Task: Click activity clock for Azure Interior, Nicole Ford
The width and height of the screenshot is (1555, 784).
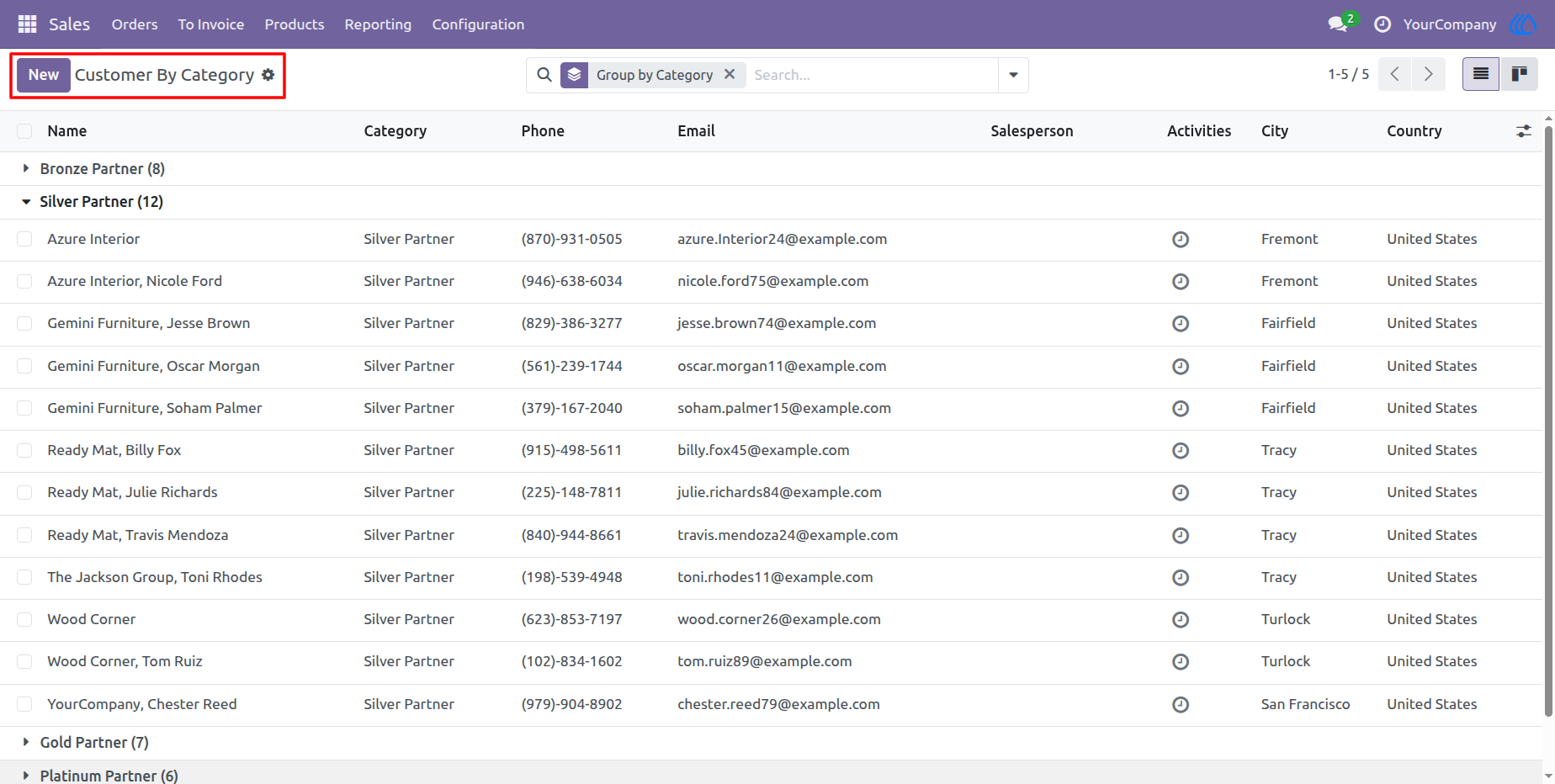Action: coord(1181,282)
